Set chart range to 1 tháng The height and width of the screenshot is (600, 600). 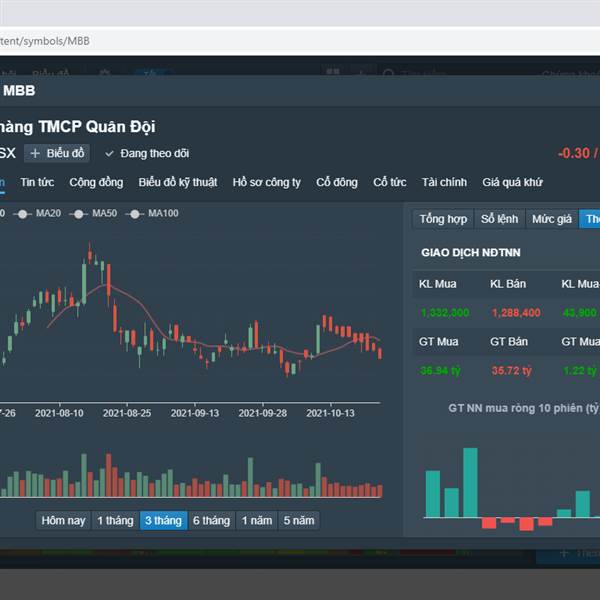coord(115,520)
